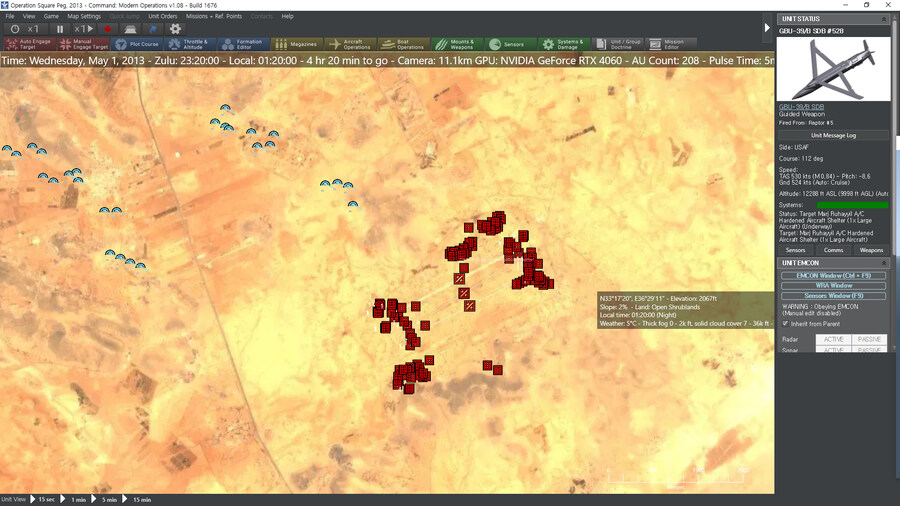Click the 'Course: 112 deg' text

coord(801,158)
